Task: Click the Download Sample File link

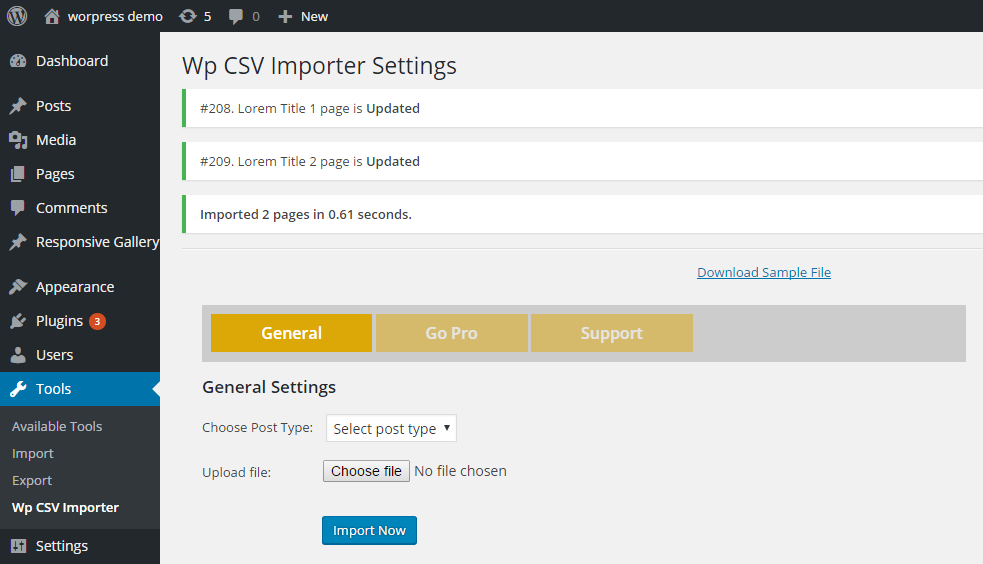Action: pyautogui.click(x=764, y=273)
